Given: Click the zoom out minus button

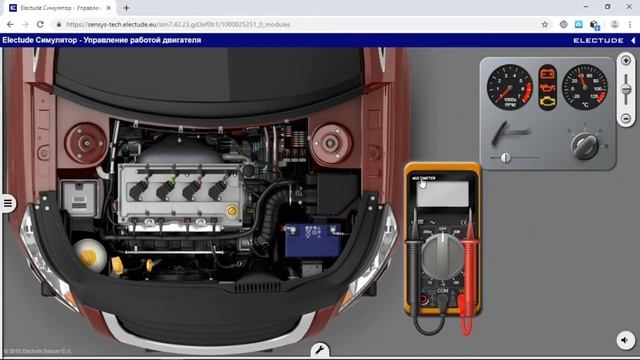Looking at the screenshot, I should [626, 118].
